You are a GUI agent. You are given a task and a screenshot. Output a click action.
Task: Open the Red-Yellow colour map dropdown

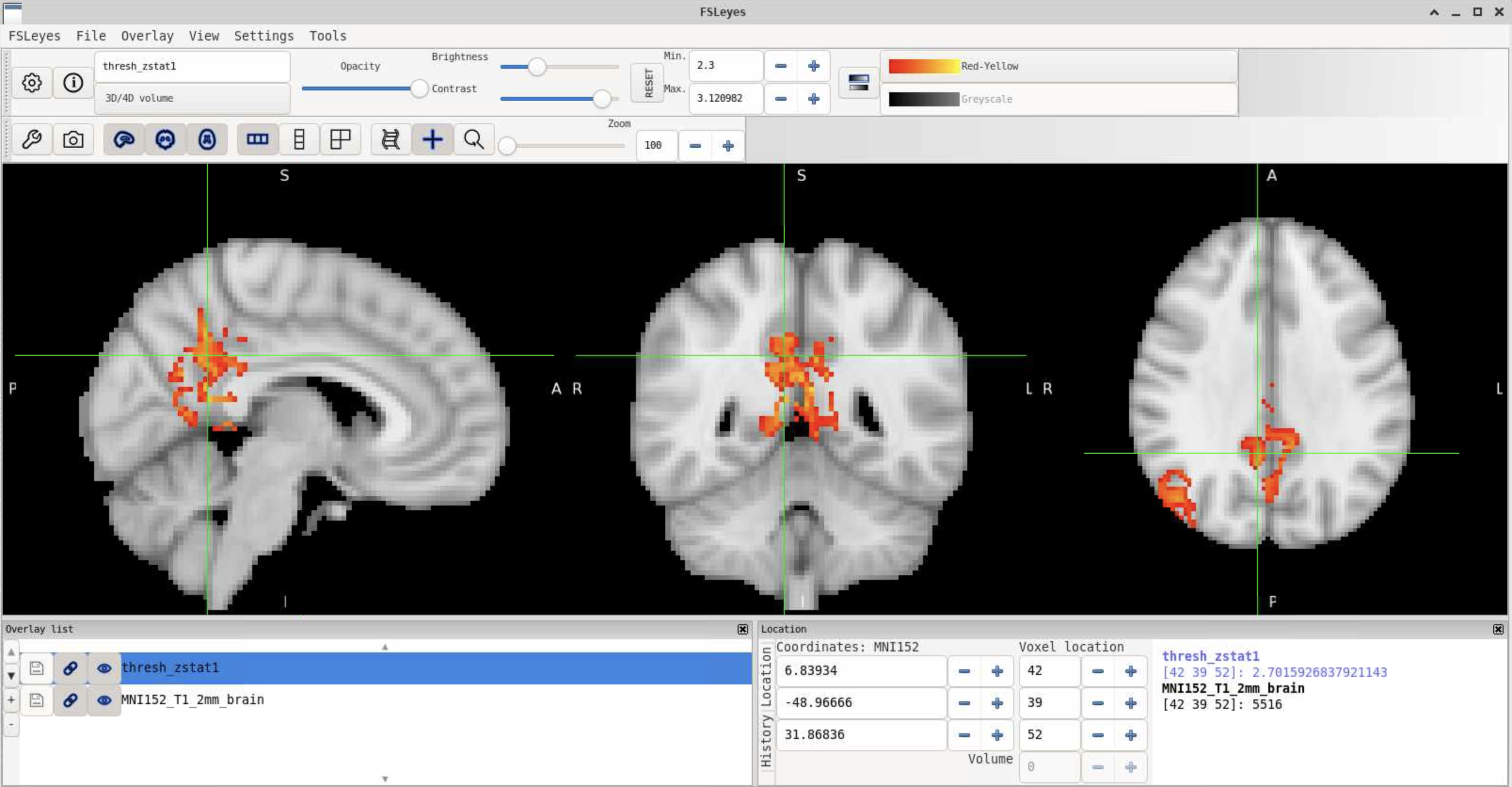tap(1059, 66)
